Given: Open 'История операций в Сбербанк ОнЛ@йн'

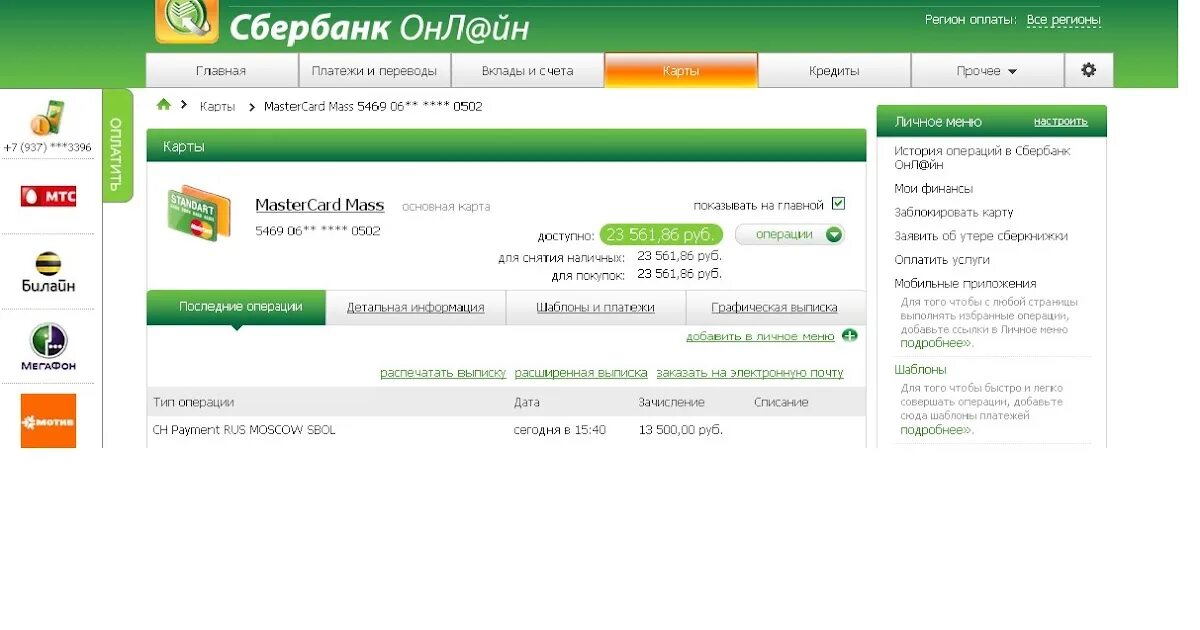Looking at the screenshot, I should tap(982, 158).
